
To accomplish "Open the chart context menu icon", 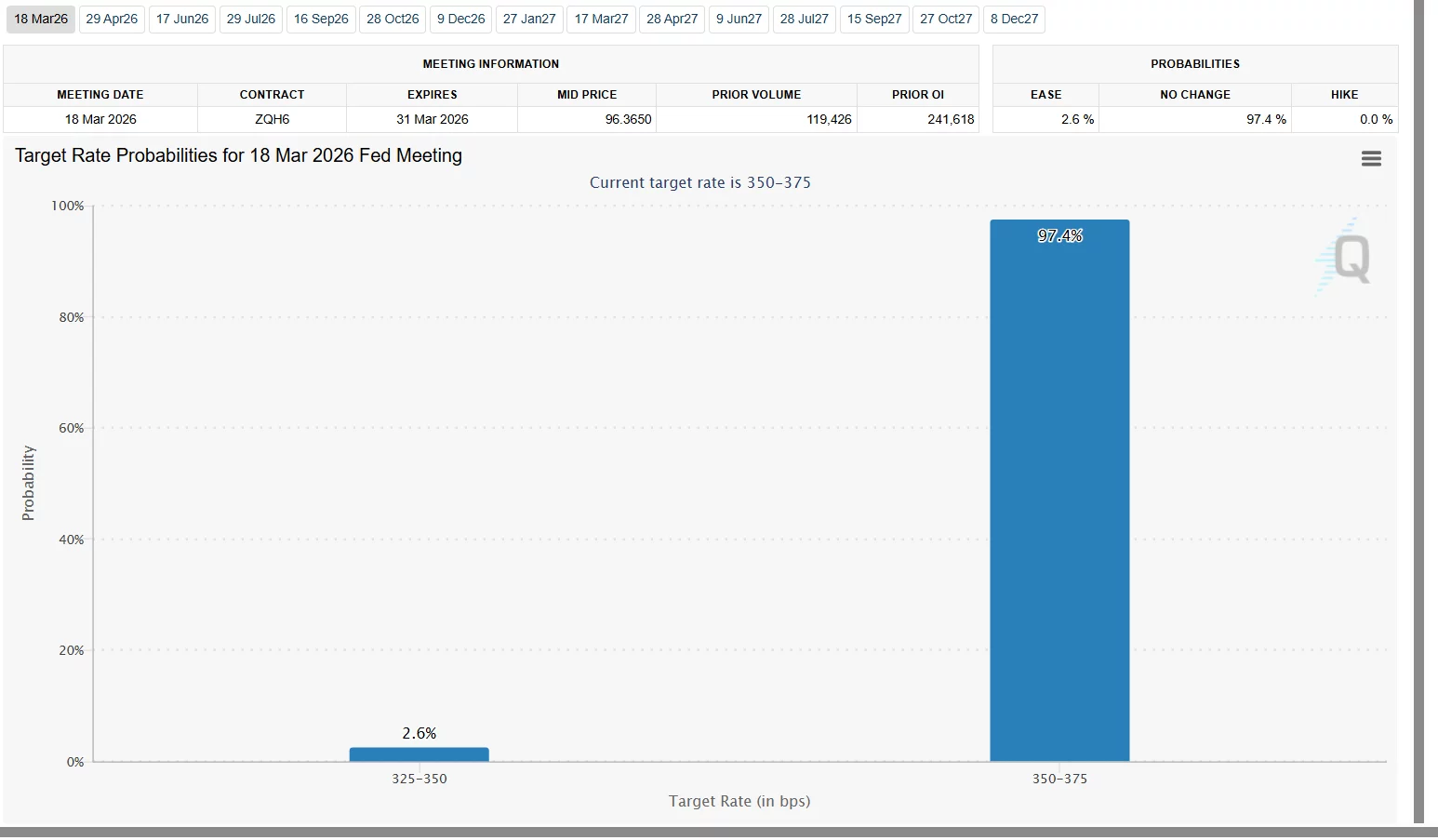I will coord(1370,158).
